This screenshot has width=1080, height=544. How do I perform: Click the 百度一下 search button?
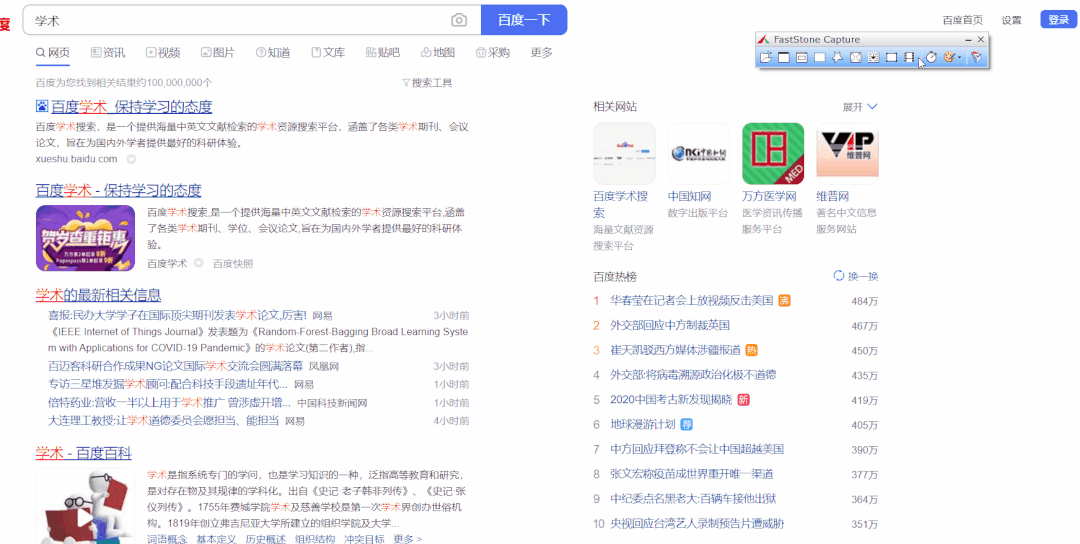tap(524, 20)
